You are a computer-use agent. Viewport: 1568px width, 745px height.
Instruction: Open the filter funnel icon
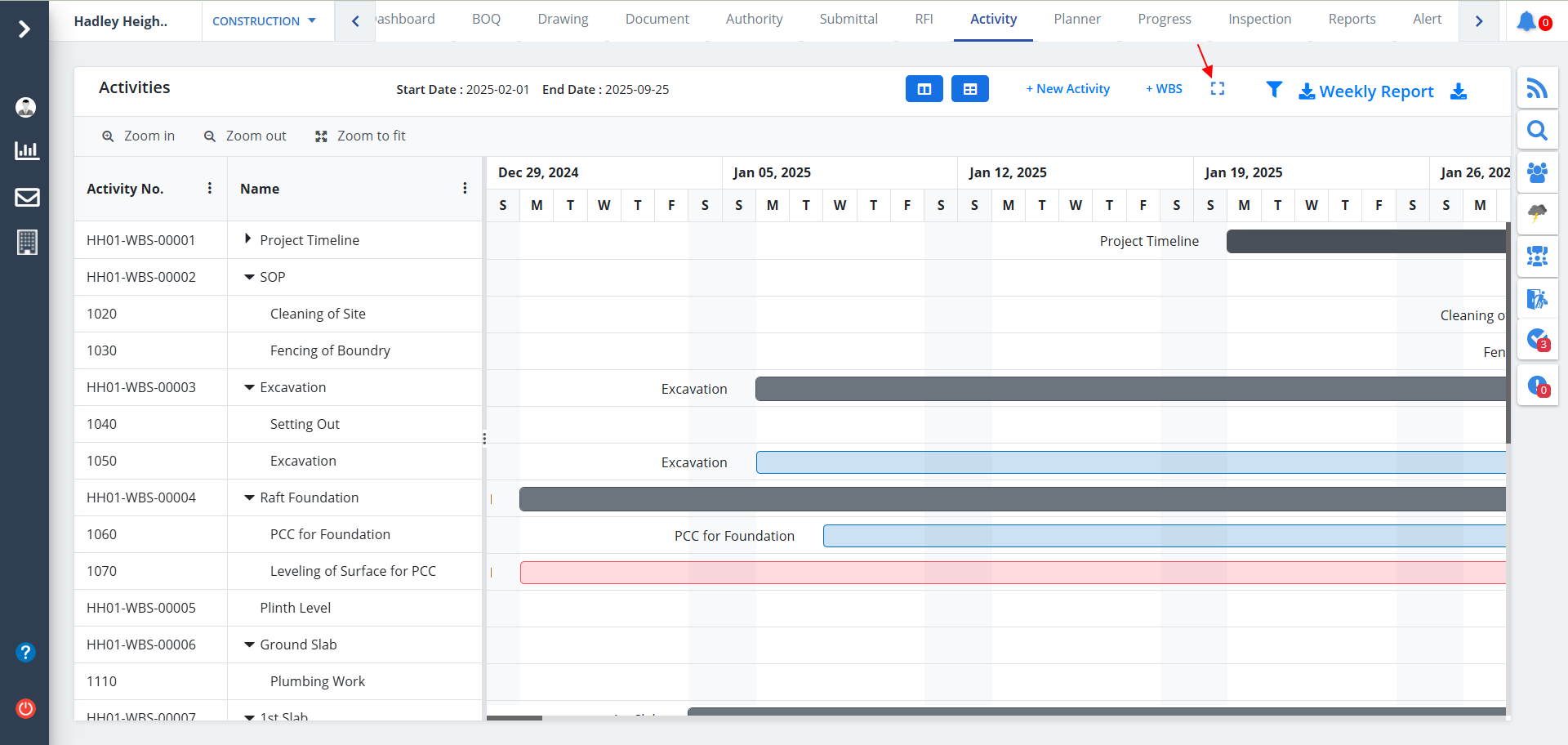pos(1273,90)
